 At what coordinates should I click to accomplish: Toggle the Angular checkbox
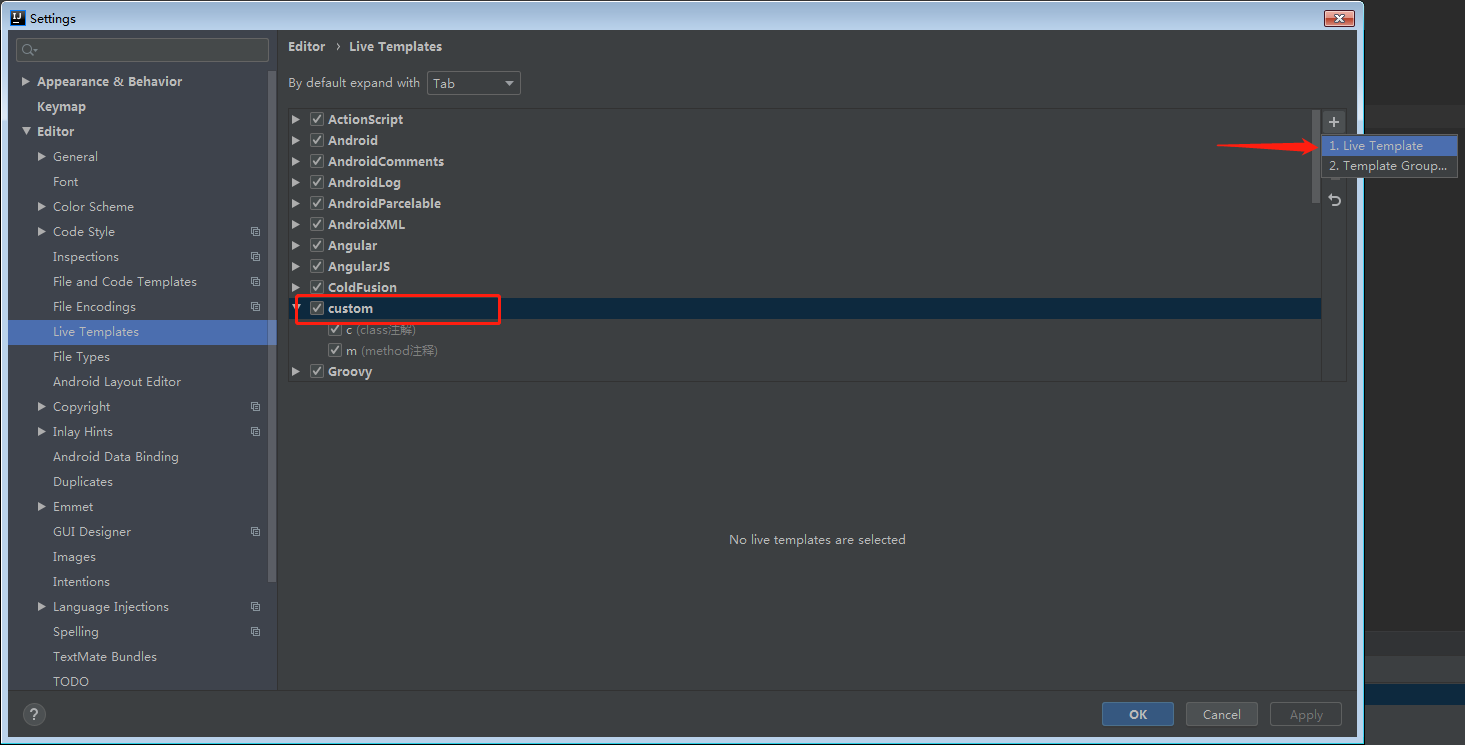pyautogui.click(x=317, y=245)
